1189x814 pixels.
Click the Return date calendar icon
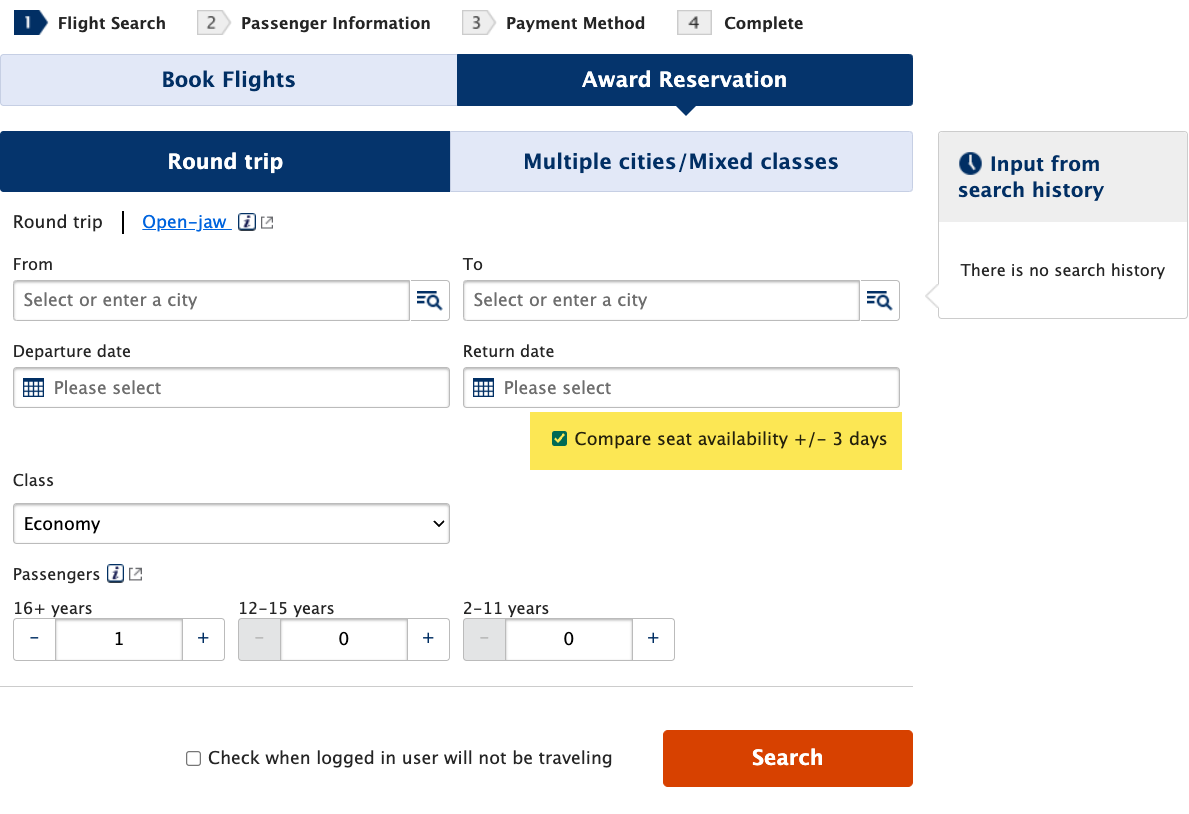point(483,388)
